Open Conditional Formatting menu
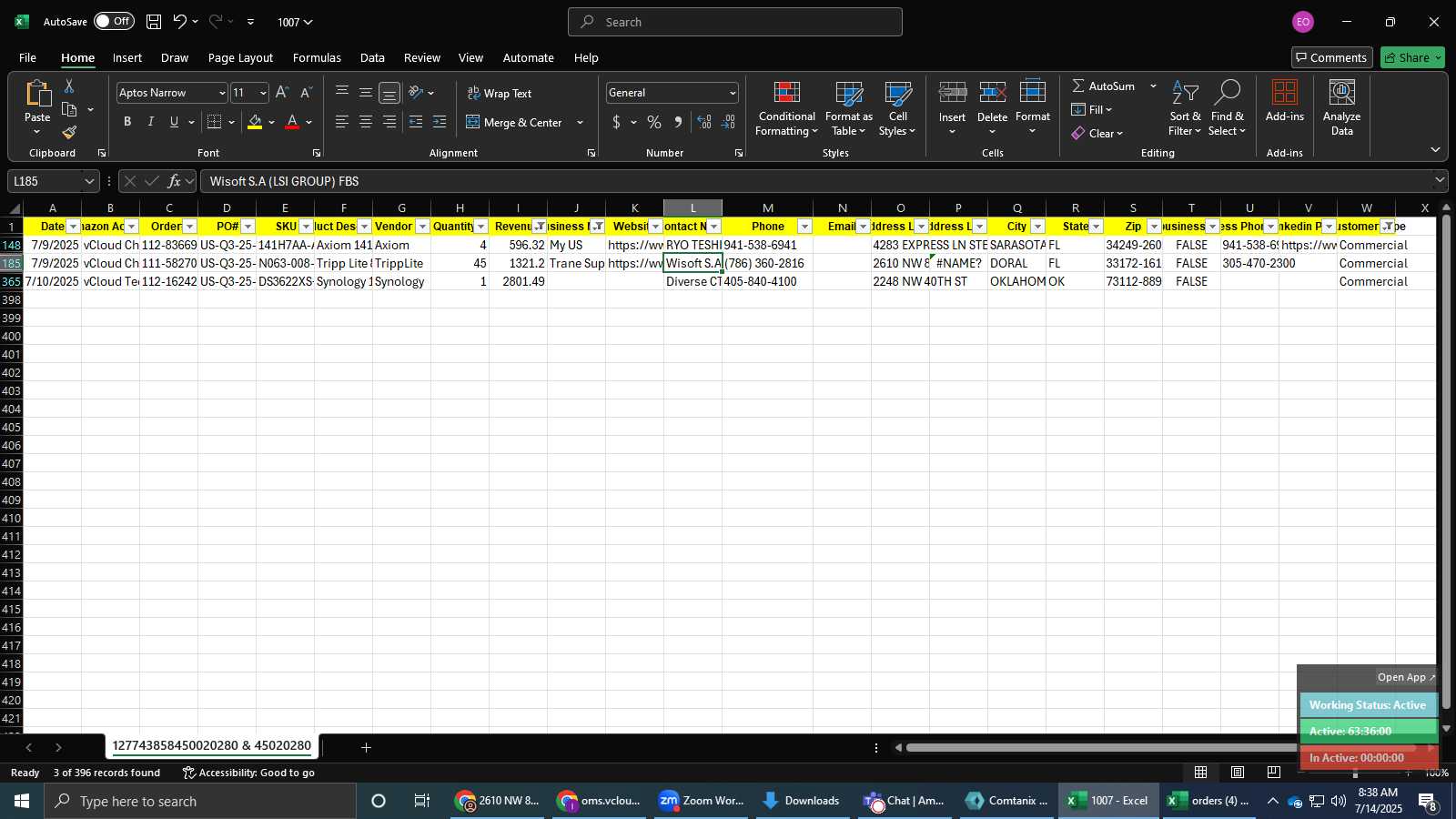The width and height of the screenshot is (1456, 819). 786,108
